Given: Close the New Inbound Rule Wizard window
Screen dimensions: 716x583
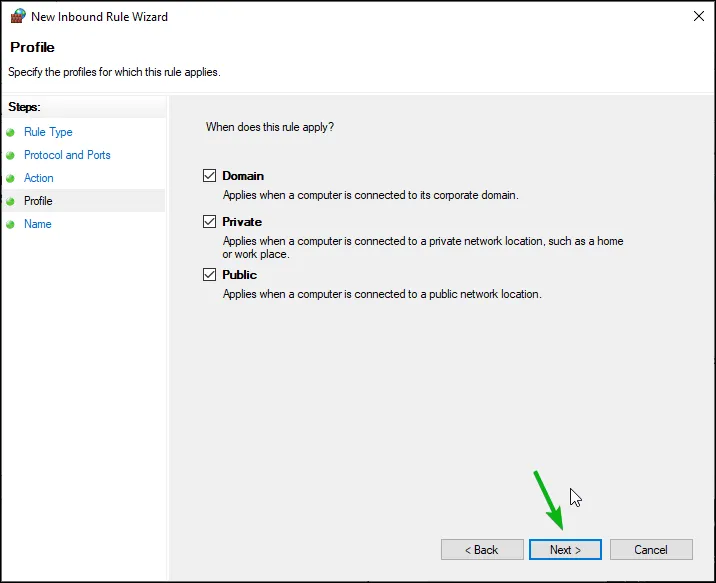Looking at the screenshot, I should 699,16.
